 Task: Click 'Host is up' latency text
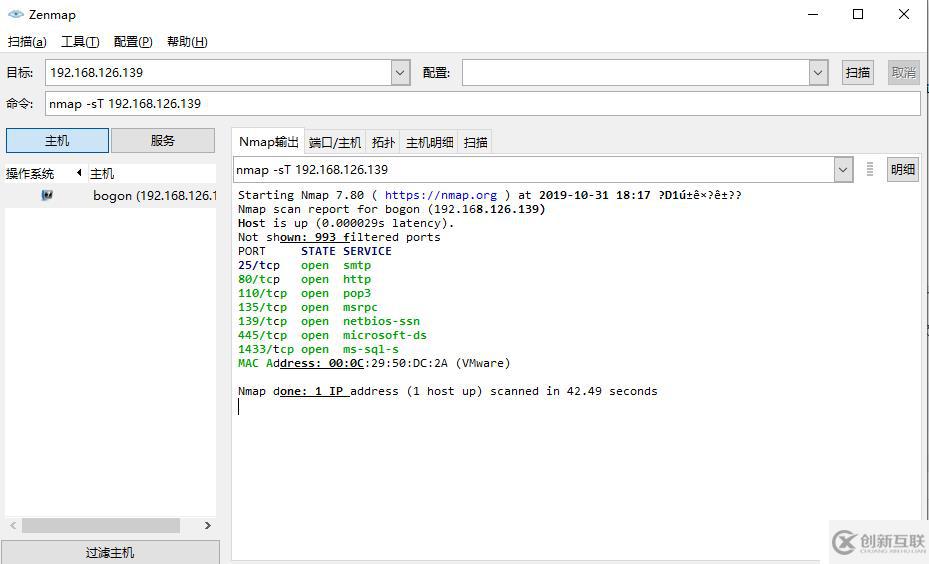click(346, 223)
